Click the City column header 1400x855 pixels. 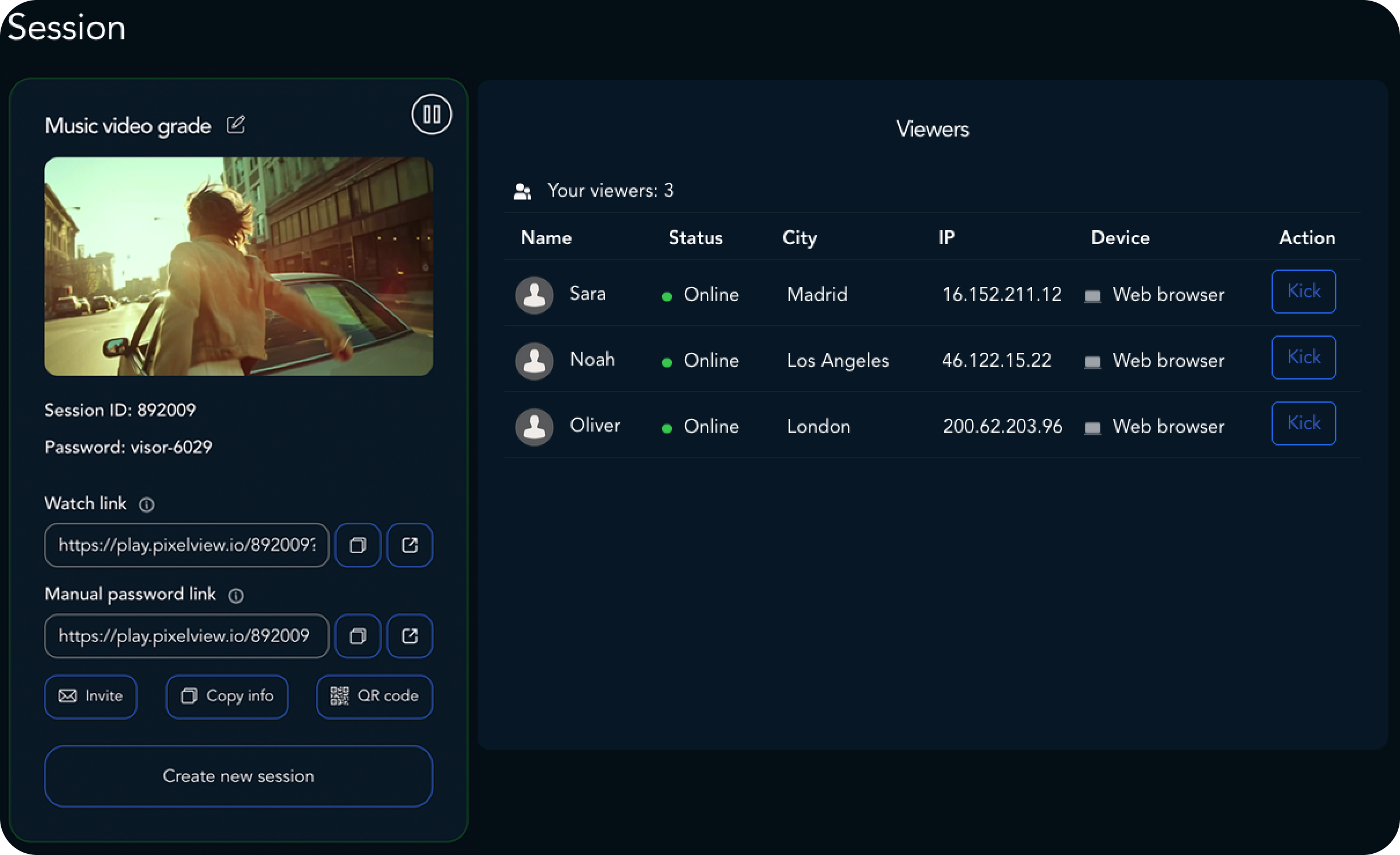pyautogui.click(x=800, y=238)
